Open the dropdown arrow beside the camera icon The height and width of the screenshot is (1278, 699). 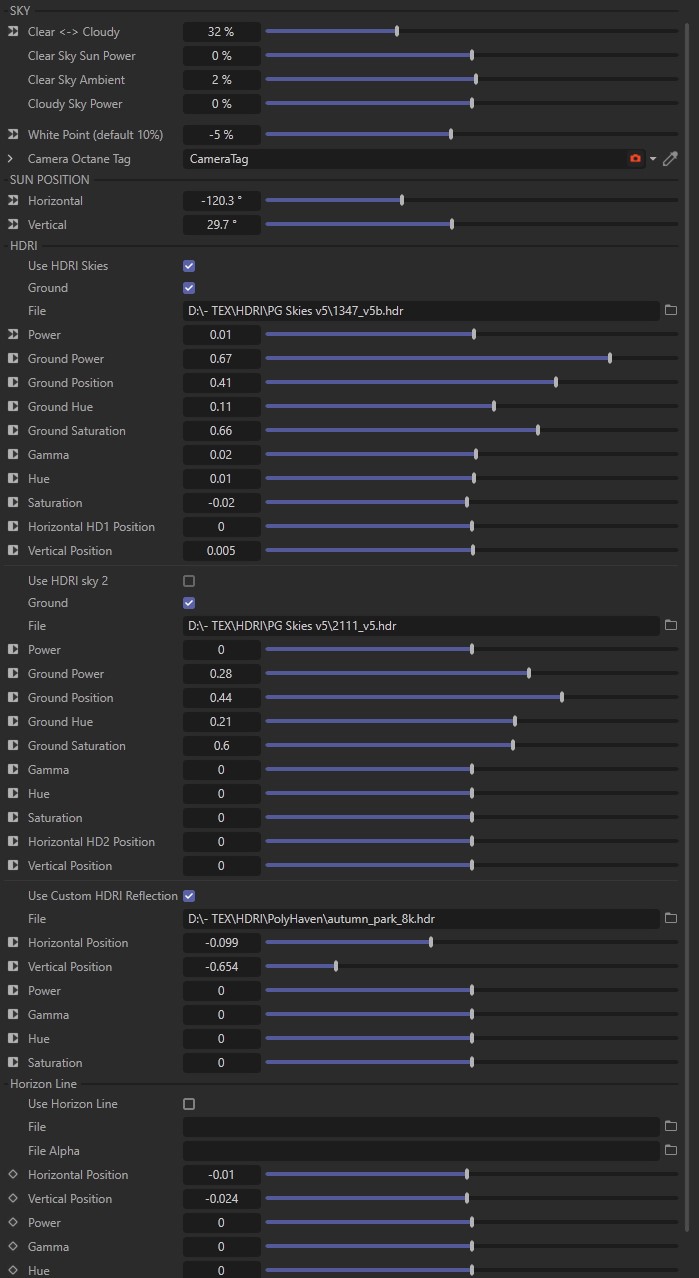[653, 159]
